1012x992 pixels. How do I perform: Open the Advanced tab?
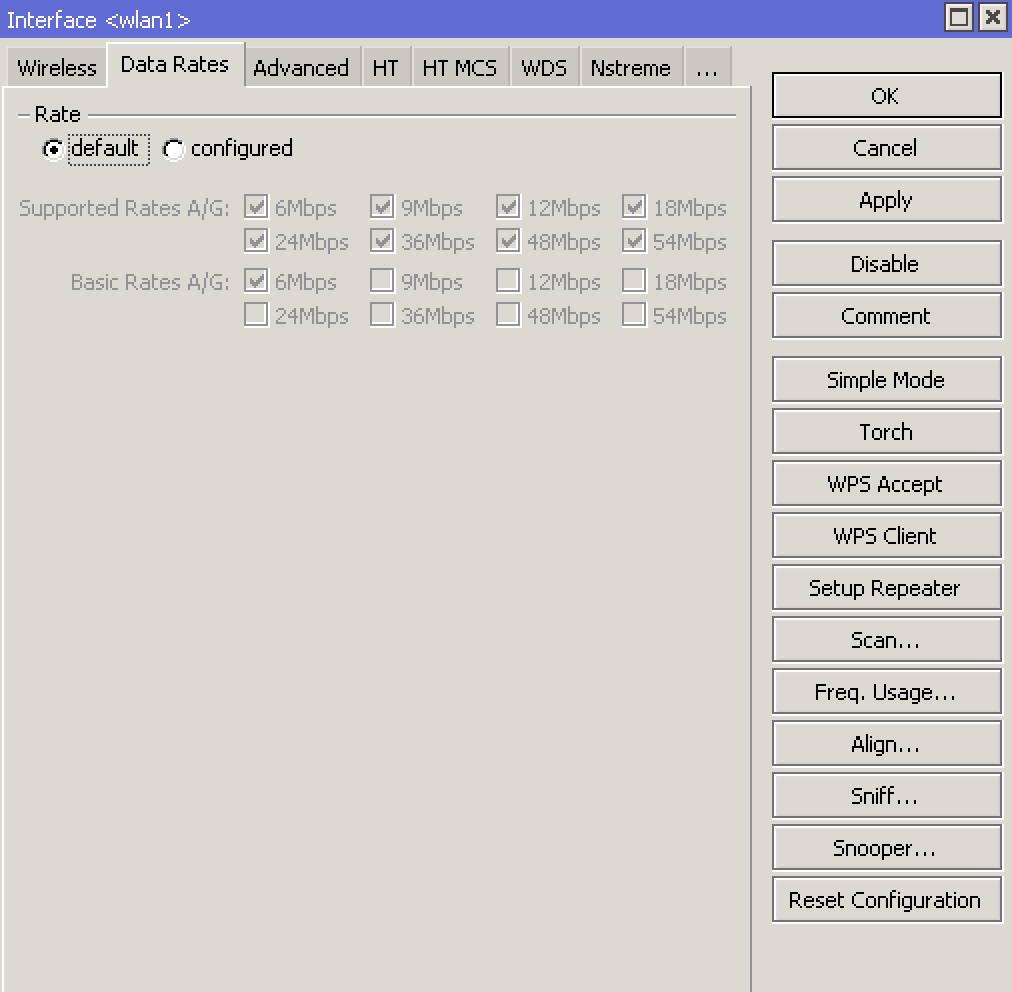point(301,67)
